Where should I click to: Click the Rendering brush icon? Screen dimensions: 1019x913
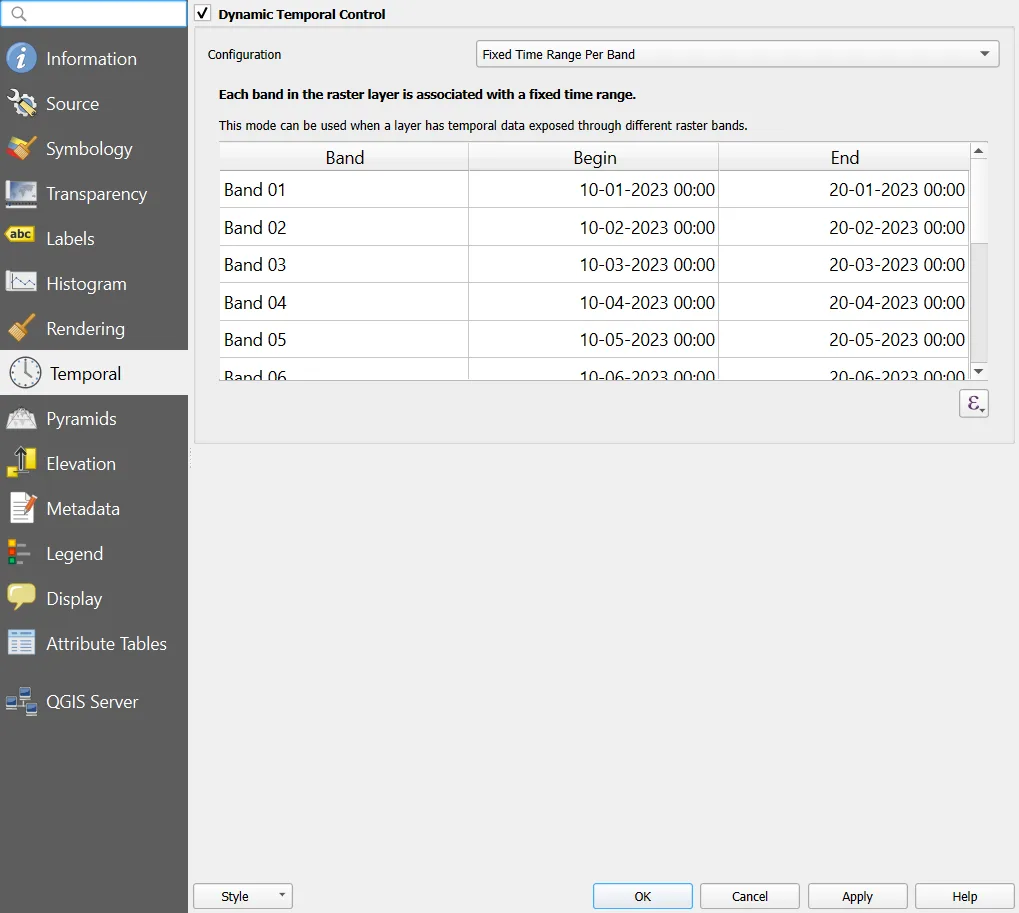click(x=21, y=328)
